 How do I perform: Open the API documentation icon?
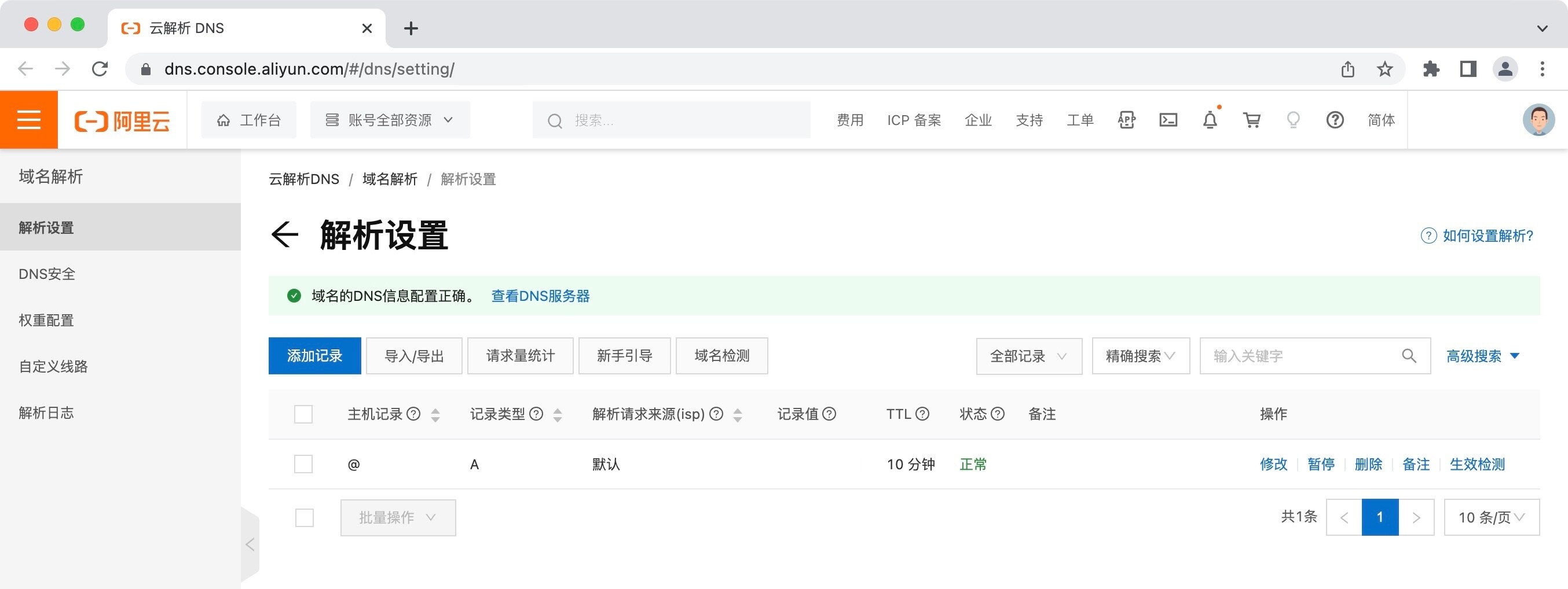pos(1126,120)
